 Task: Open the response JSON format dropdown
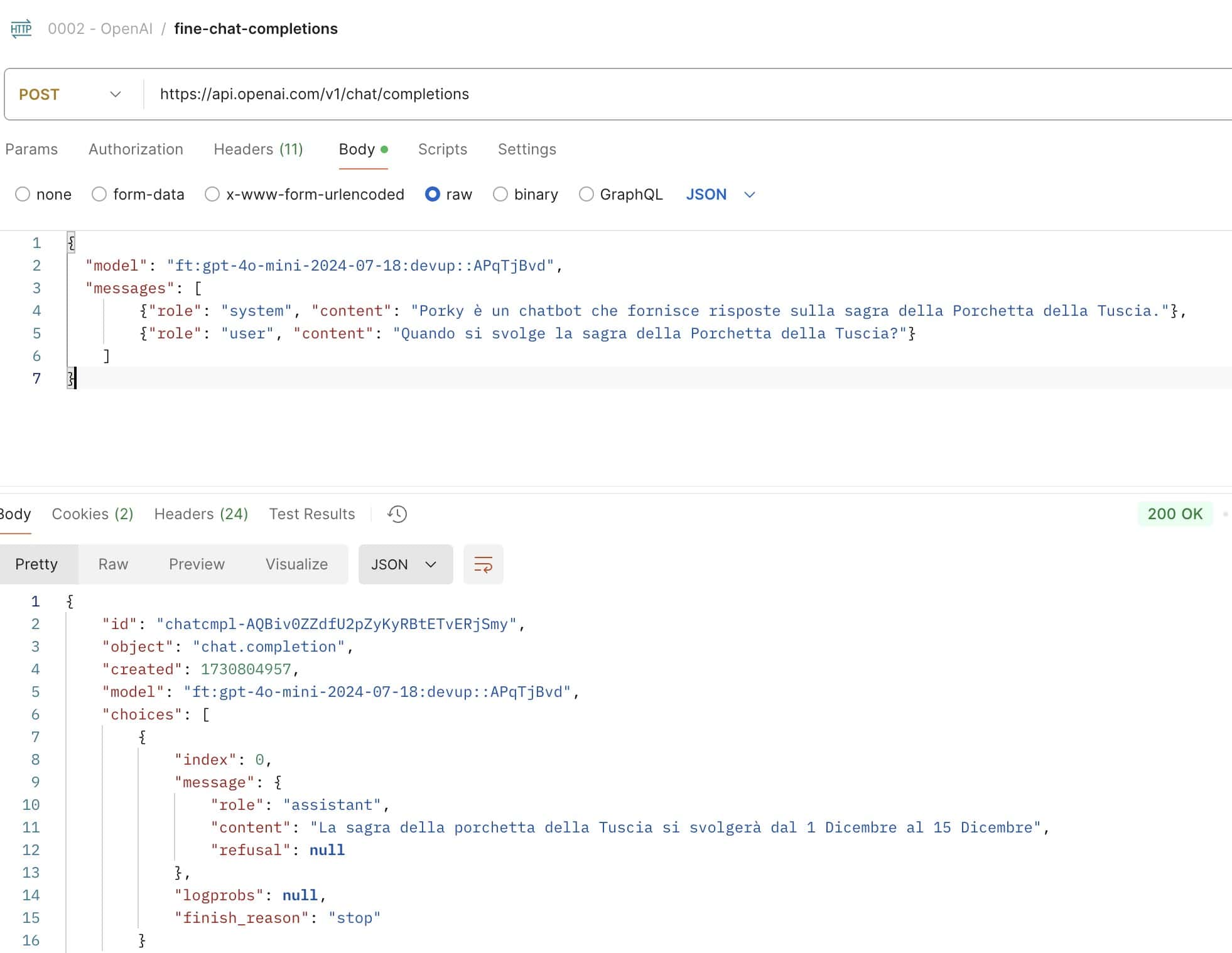405,564
